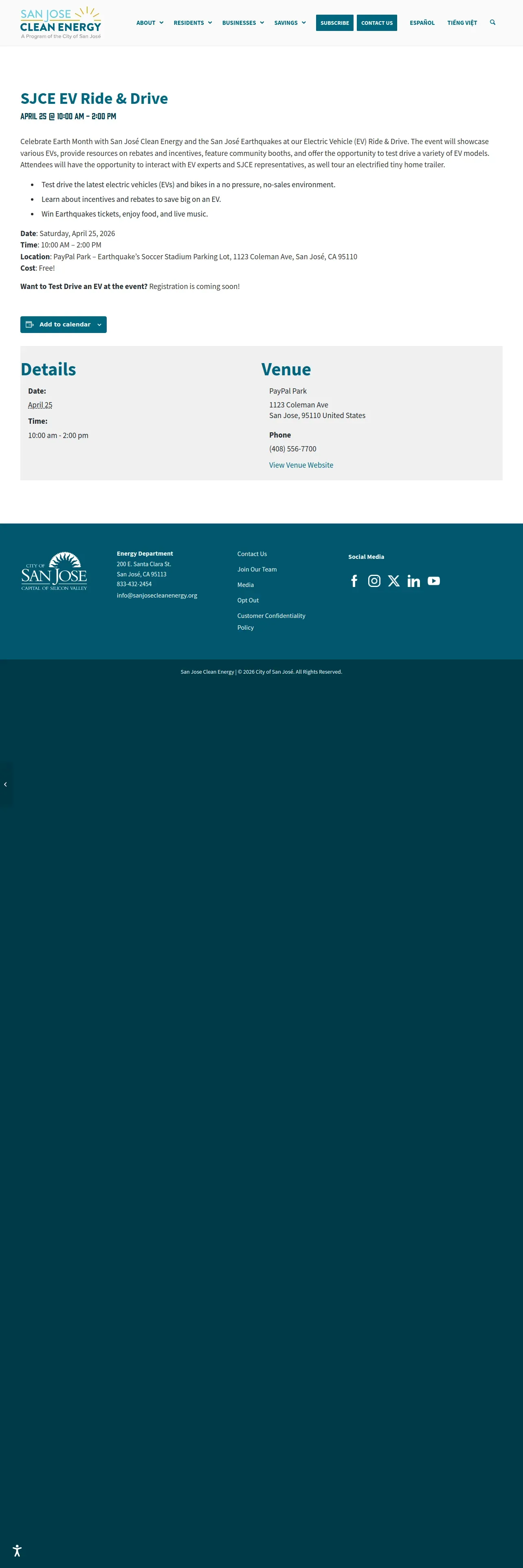Click the info@sanjosecleanenergy.org email link
This screenshot has width=523, height=1568.
[x=157, y=595]
